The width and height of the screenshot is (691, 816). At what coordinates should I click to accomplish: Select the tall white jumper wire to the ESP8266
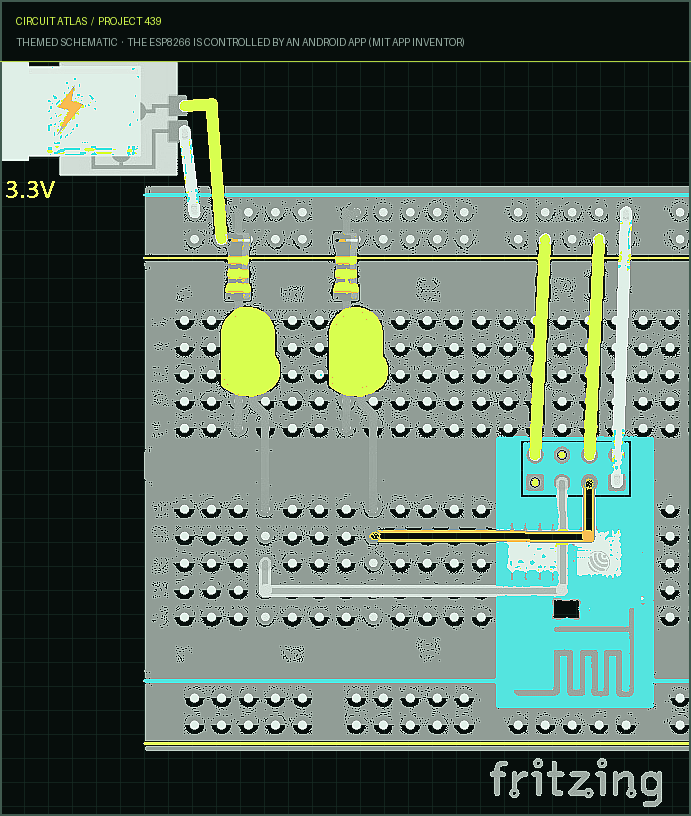[x=622, y=346]
